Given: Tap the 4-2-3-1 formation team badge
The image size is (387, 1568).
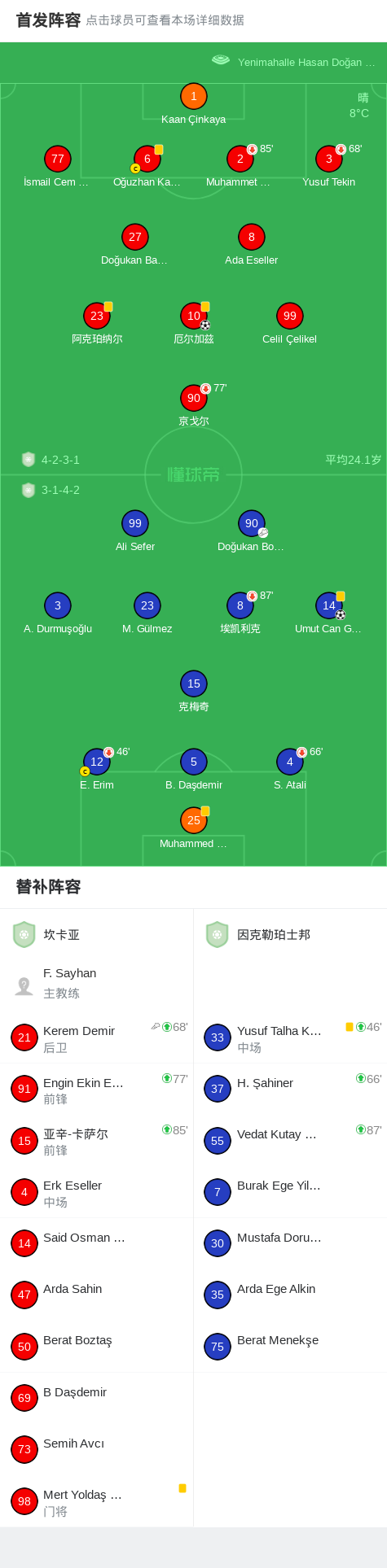Looking at the screenshot, I should [x=29, y=460].
